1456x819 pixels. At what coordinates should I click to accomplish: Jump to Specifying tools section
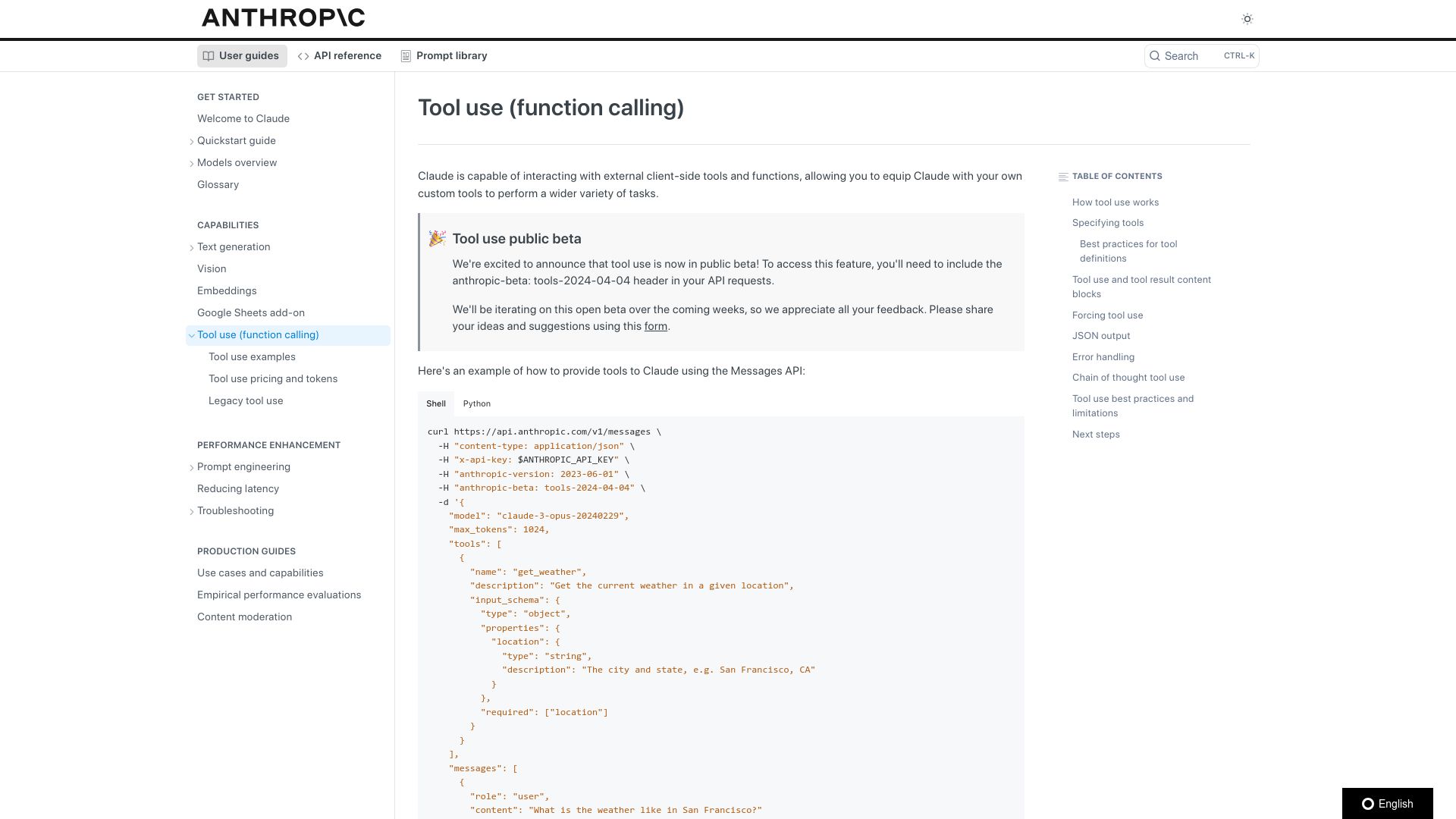point(1108,223)
